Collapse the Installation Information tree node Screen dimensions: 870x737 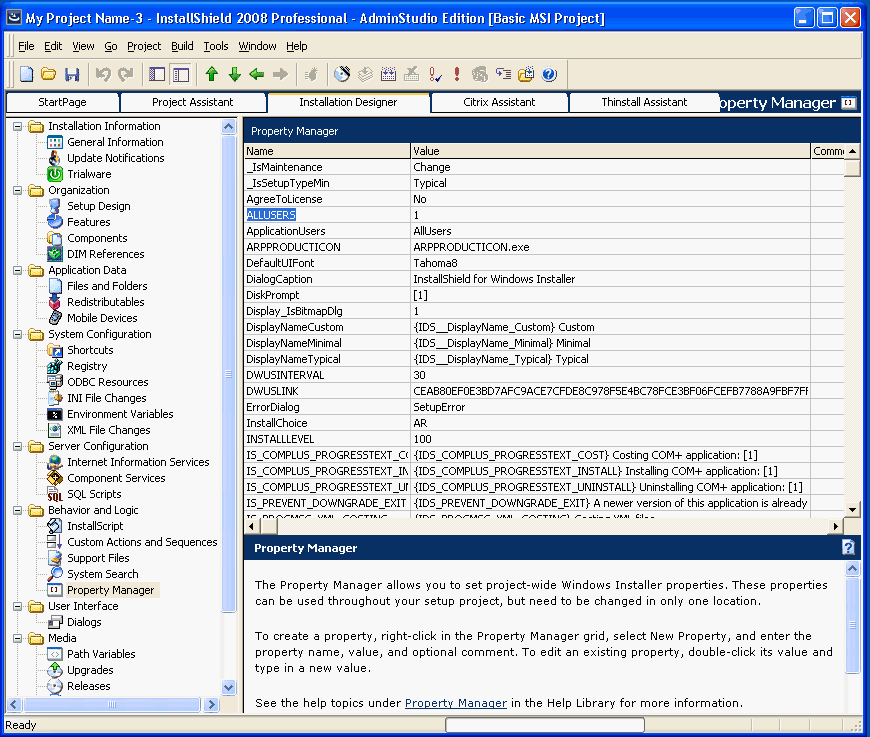pyautogui.click(x=18, y=126)
